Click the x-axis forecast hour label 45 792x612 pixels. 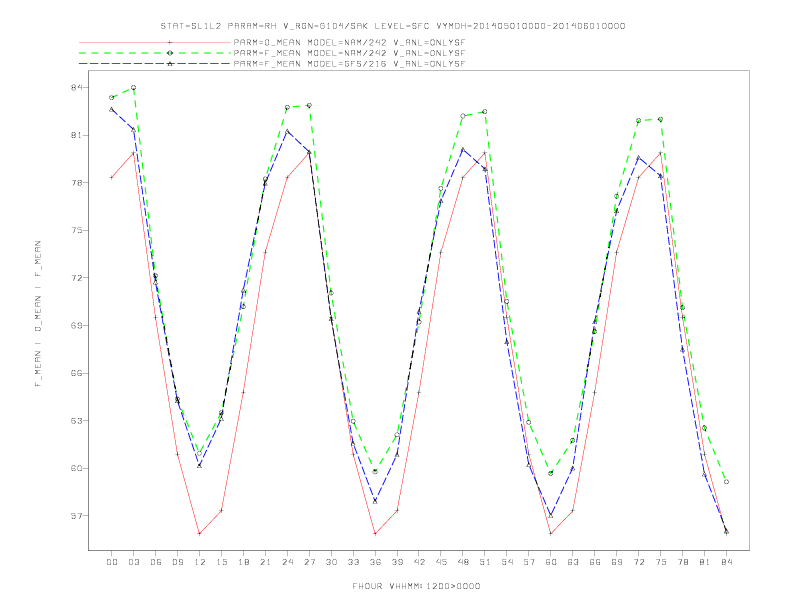pyautogui.click(x=441, y=562)
